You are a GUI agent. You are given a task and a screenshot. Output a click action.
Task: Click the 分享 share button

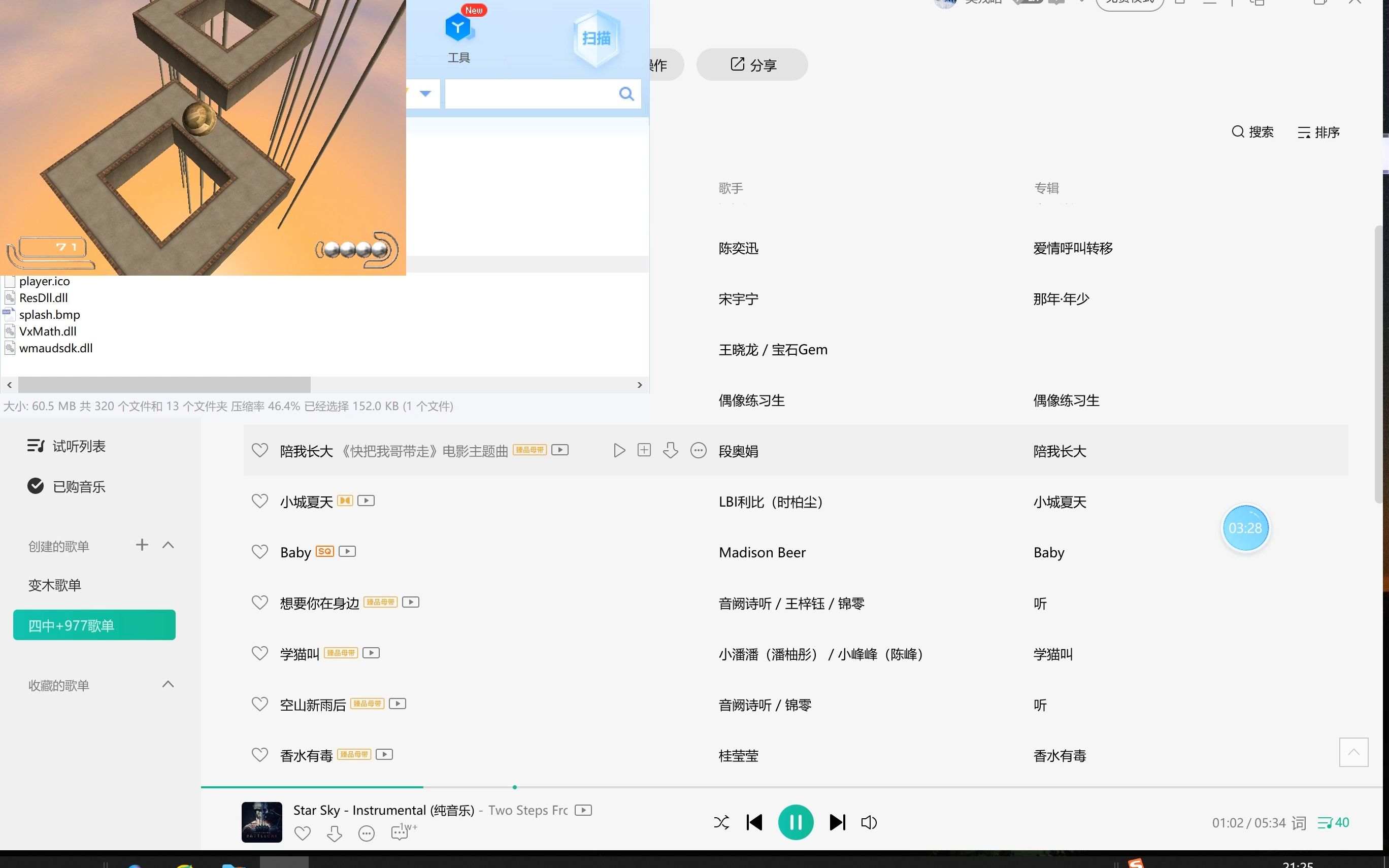[x=752, y=64]
